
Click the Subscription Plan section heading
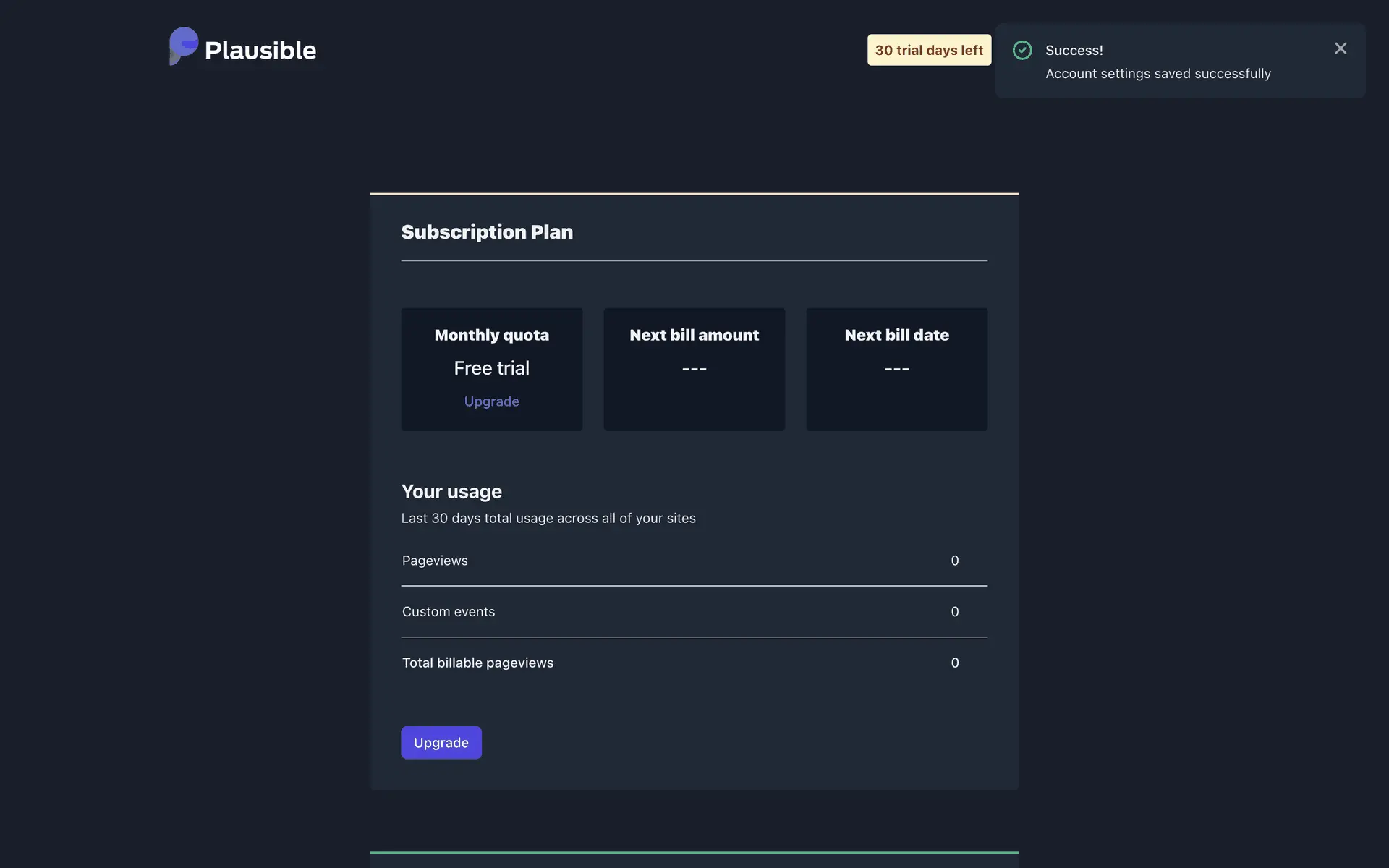[487, 232]
